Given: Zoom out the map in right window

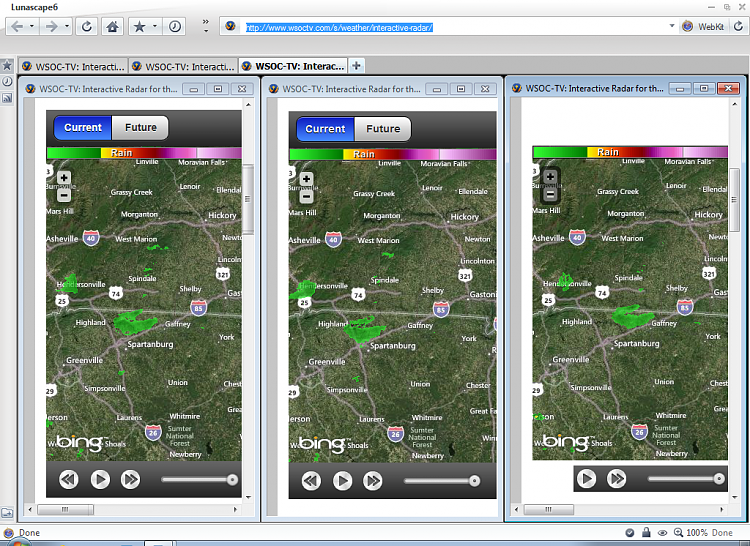Looking at the screenshot, I should click(551, 194).
